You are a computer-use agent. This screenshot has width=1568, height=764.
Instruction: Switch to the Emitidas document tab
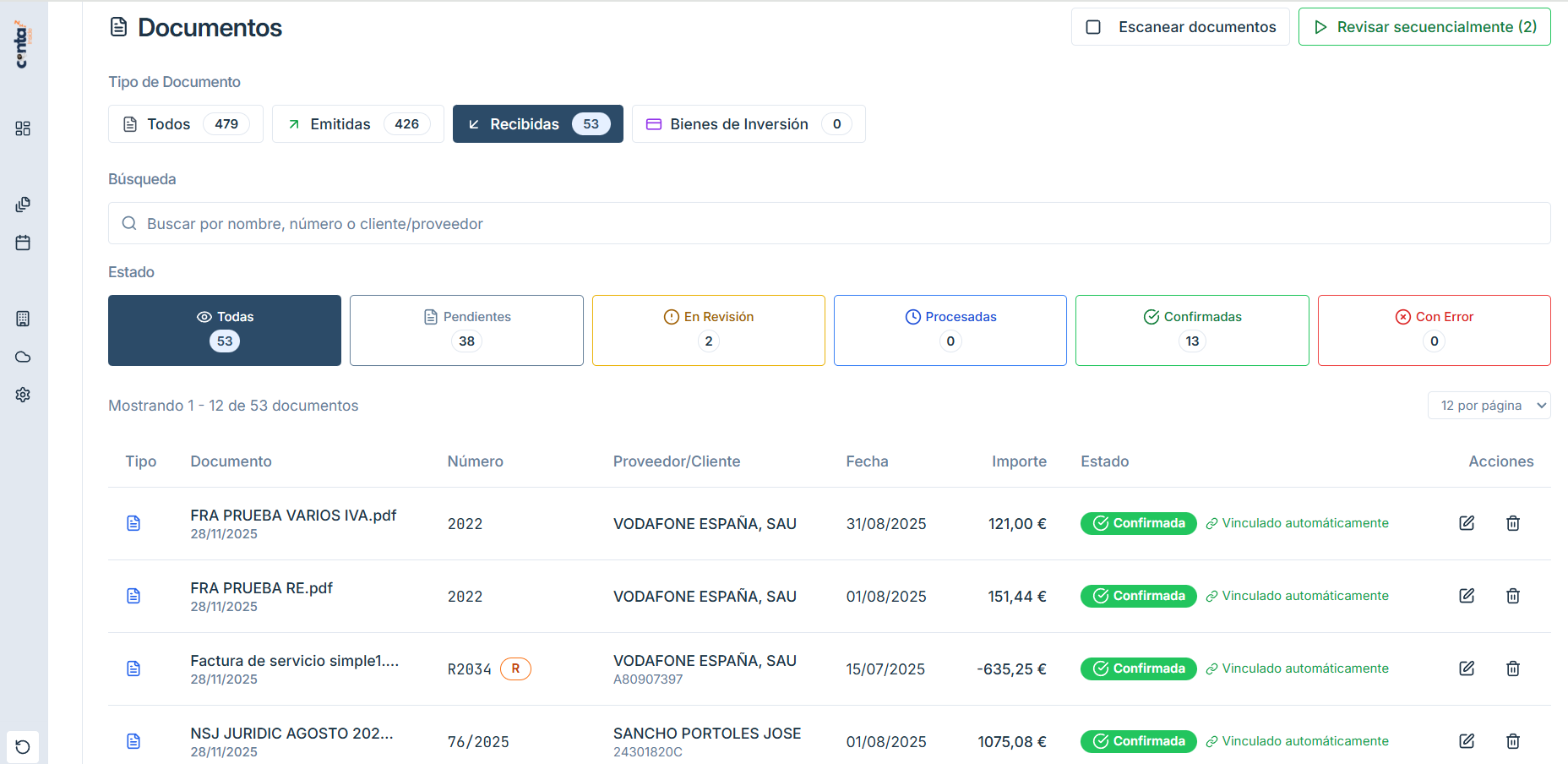point(357,124)
